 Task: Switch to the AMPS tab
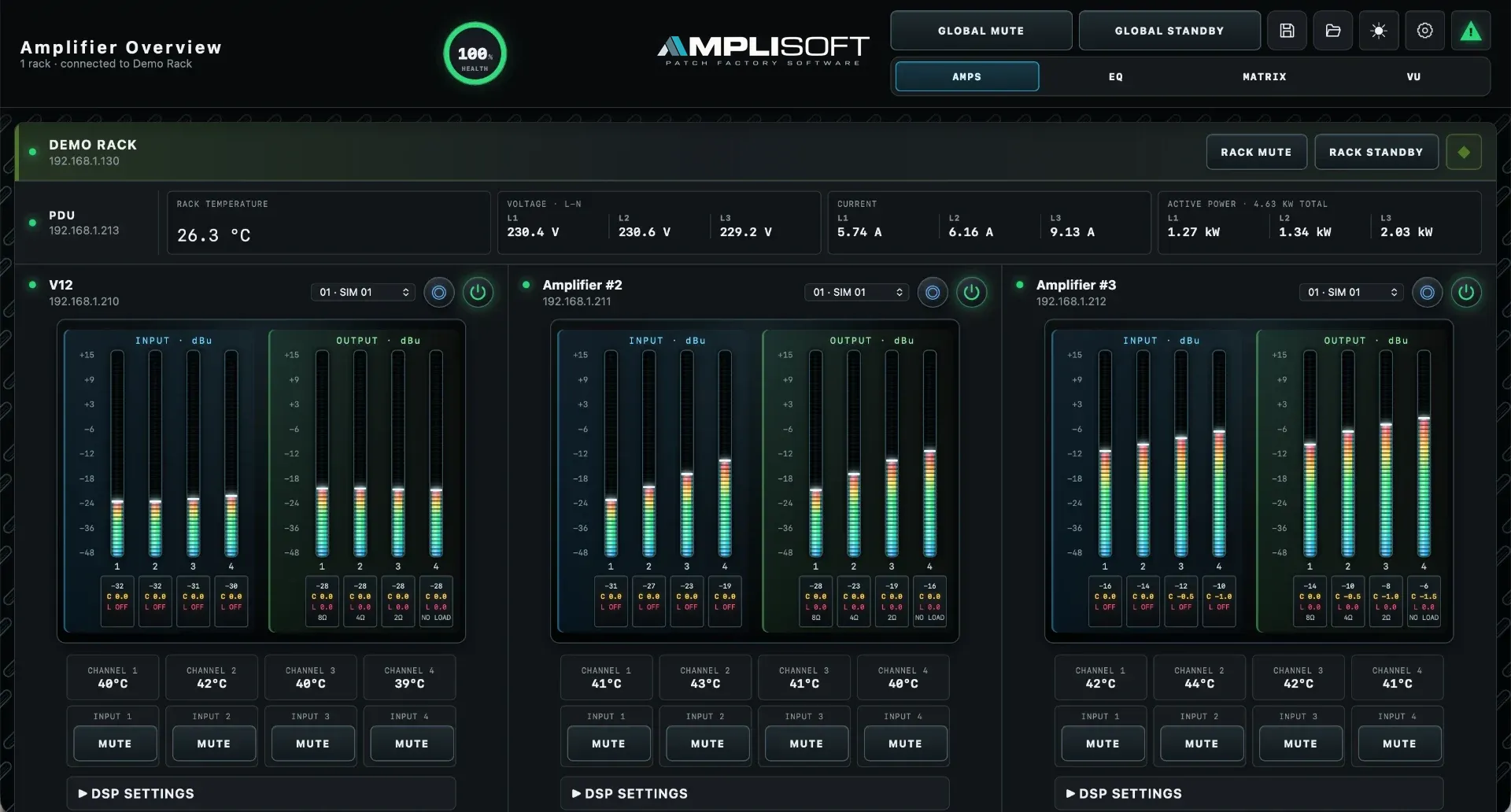967,76
